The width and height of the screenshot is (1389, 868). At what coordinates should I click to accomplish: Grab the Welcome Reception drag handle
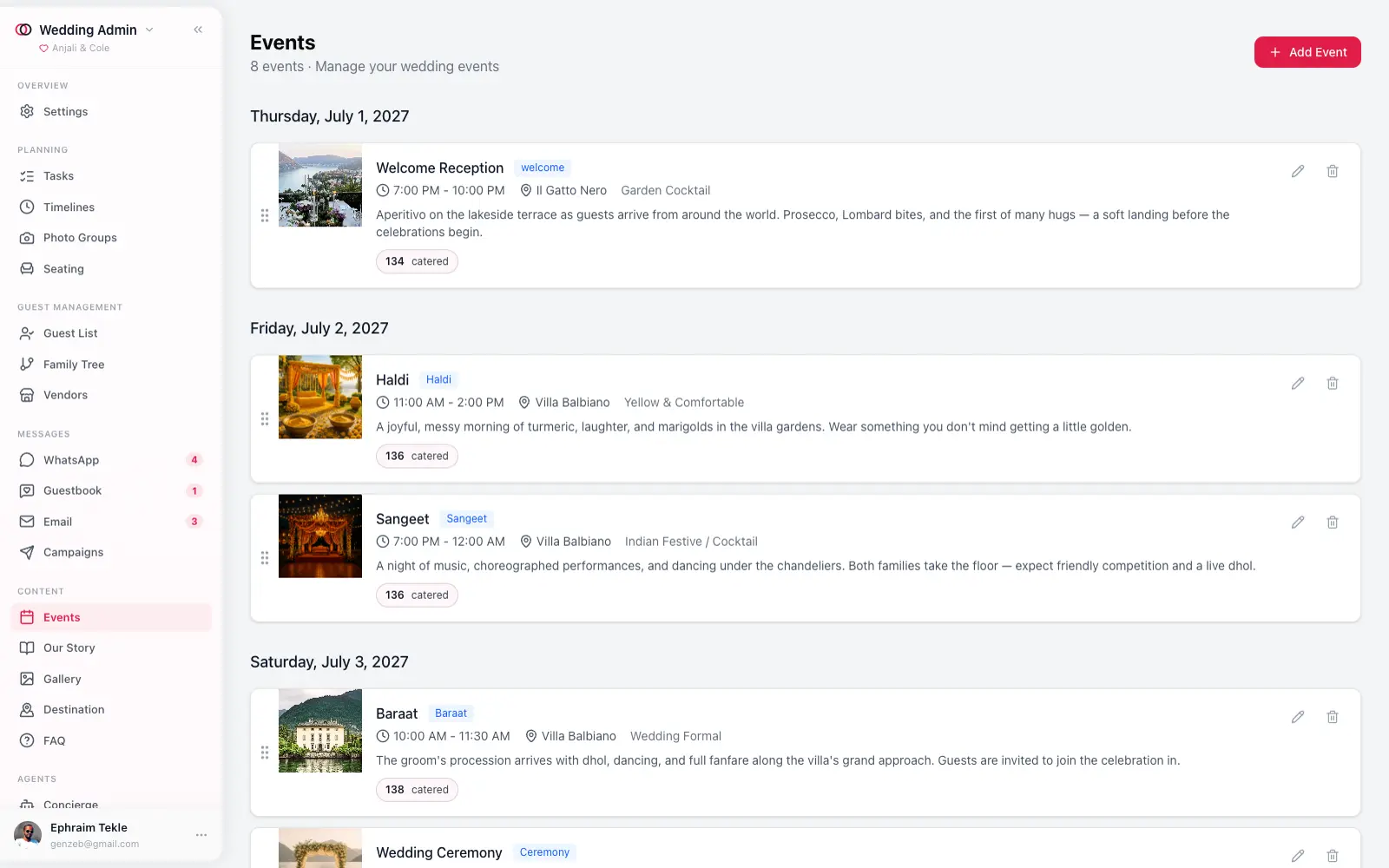point(265,215)
